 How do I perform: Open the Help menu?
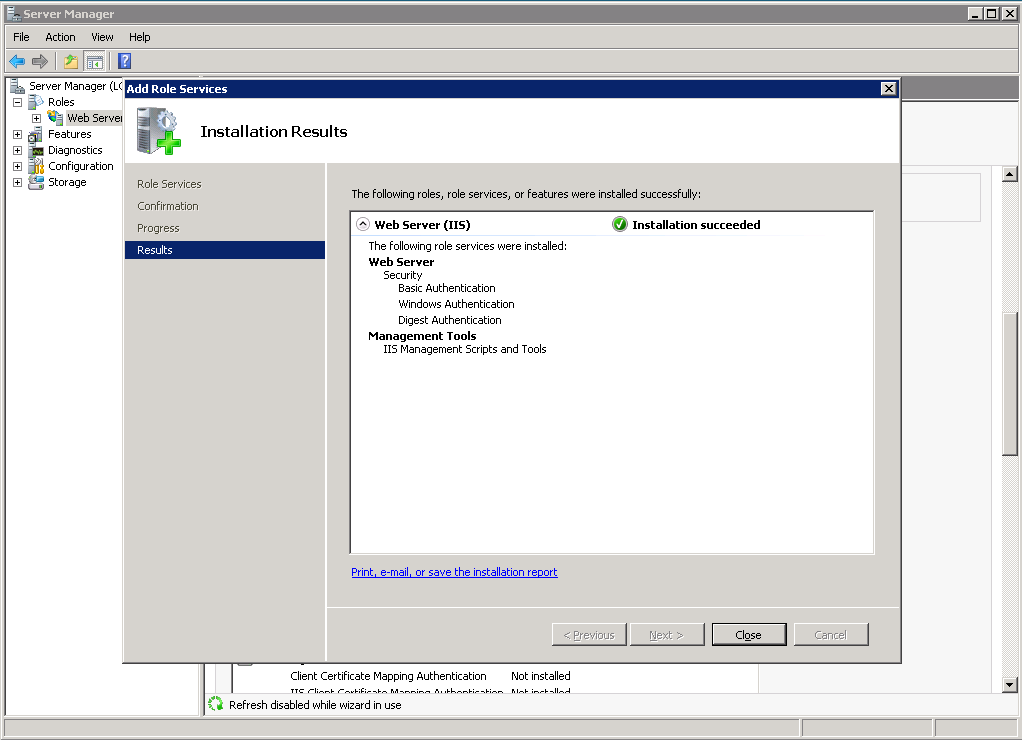[x=139, y=37]
